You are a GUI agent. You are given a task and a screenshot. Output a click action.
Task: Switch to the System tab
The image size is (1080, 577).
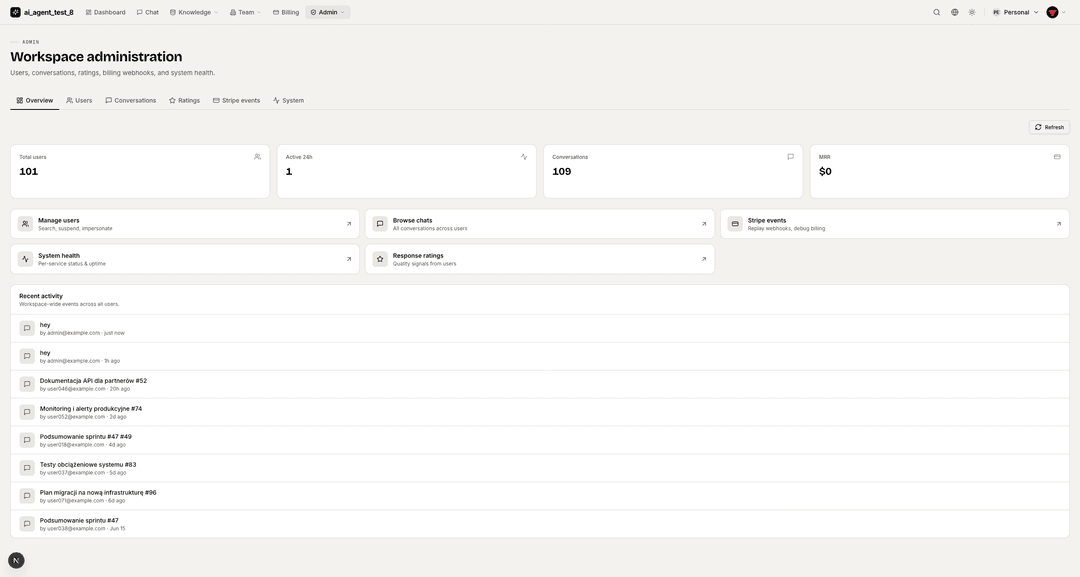[288, 101]
